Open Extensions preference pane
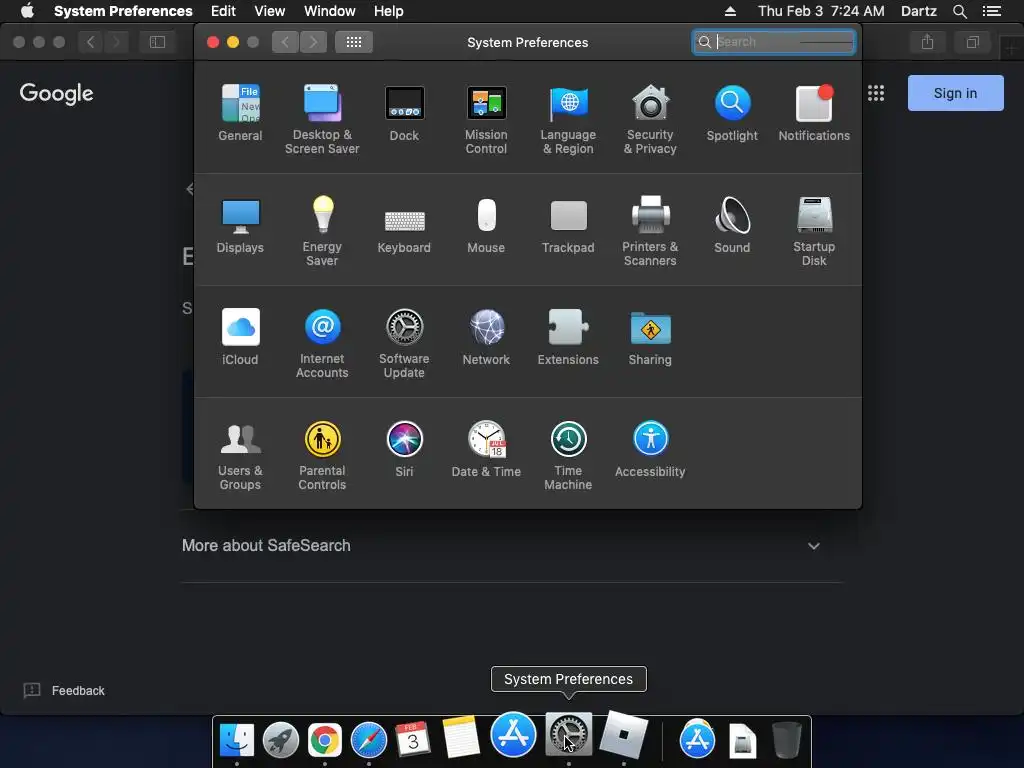This screenshot has height=768, width=1024. click(x=568, y=336)
